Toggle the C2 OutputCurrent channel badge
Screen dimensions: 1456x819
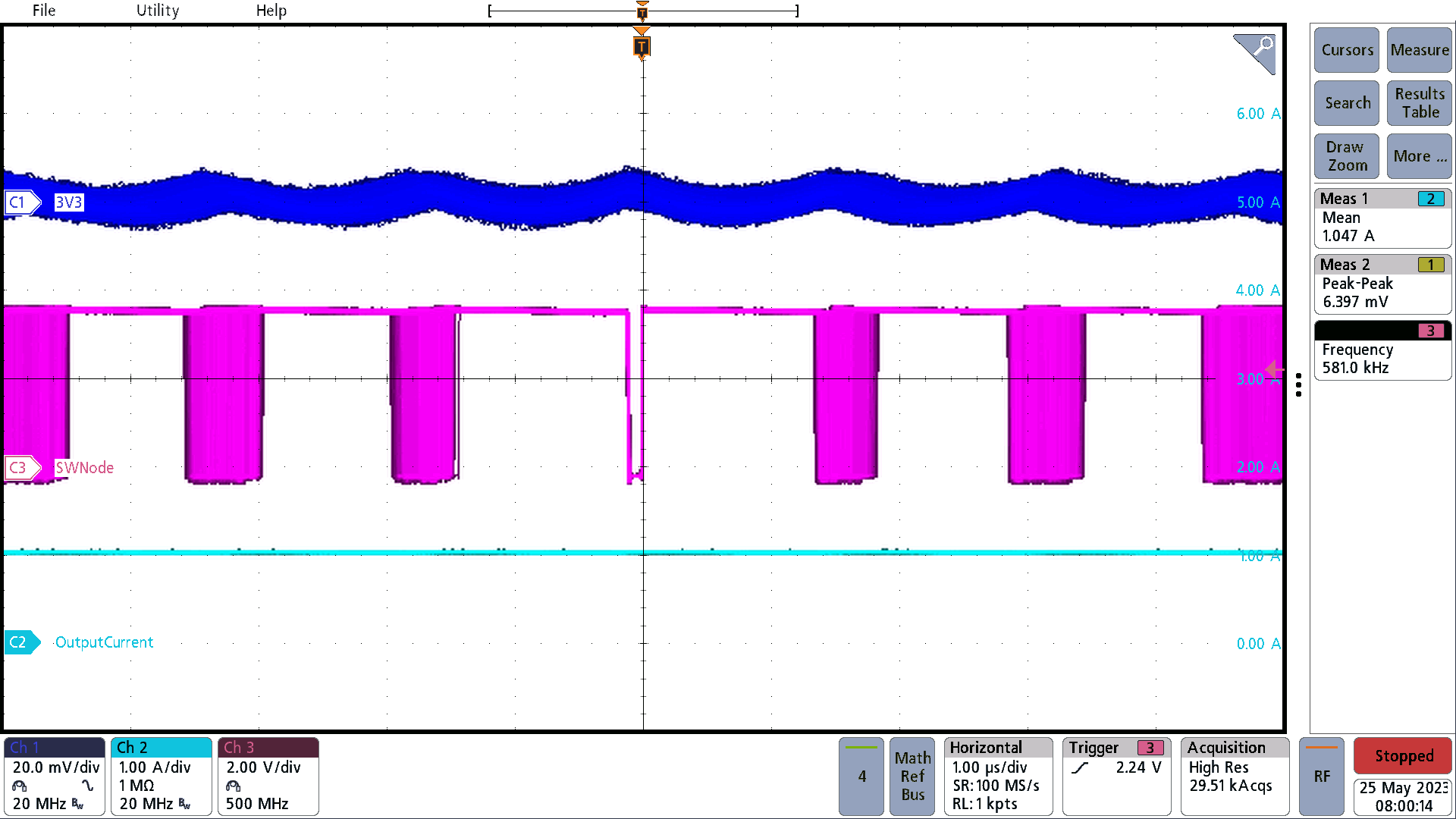click(21, 642)
